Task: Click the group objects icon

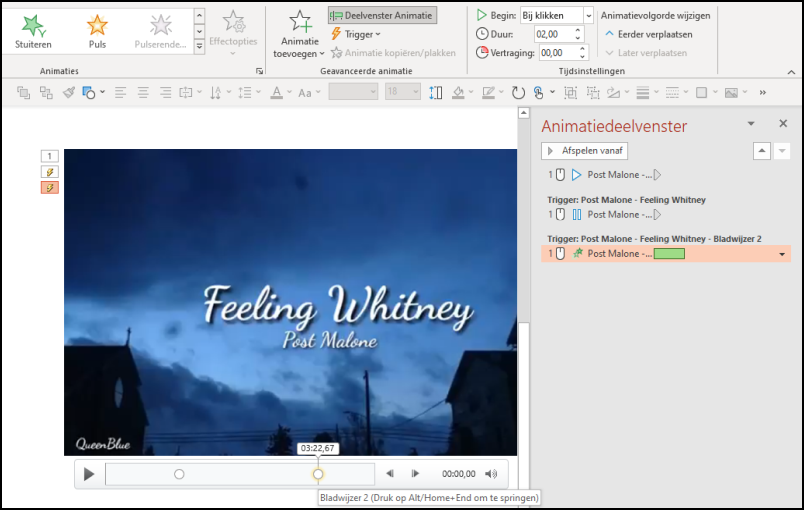Action: tap(570, 93)
